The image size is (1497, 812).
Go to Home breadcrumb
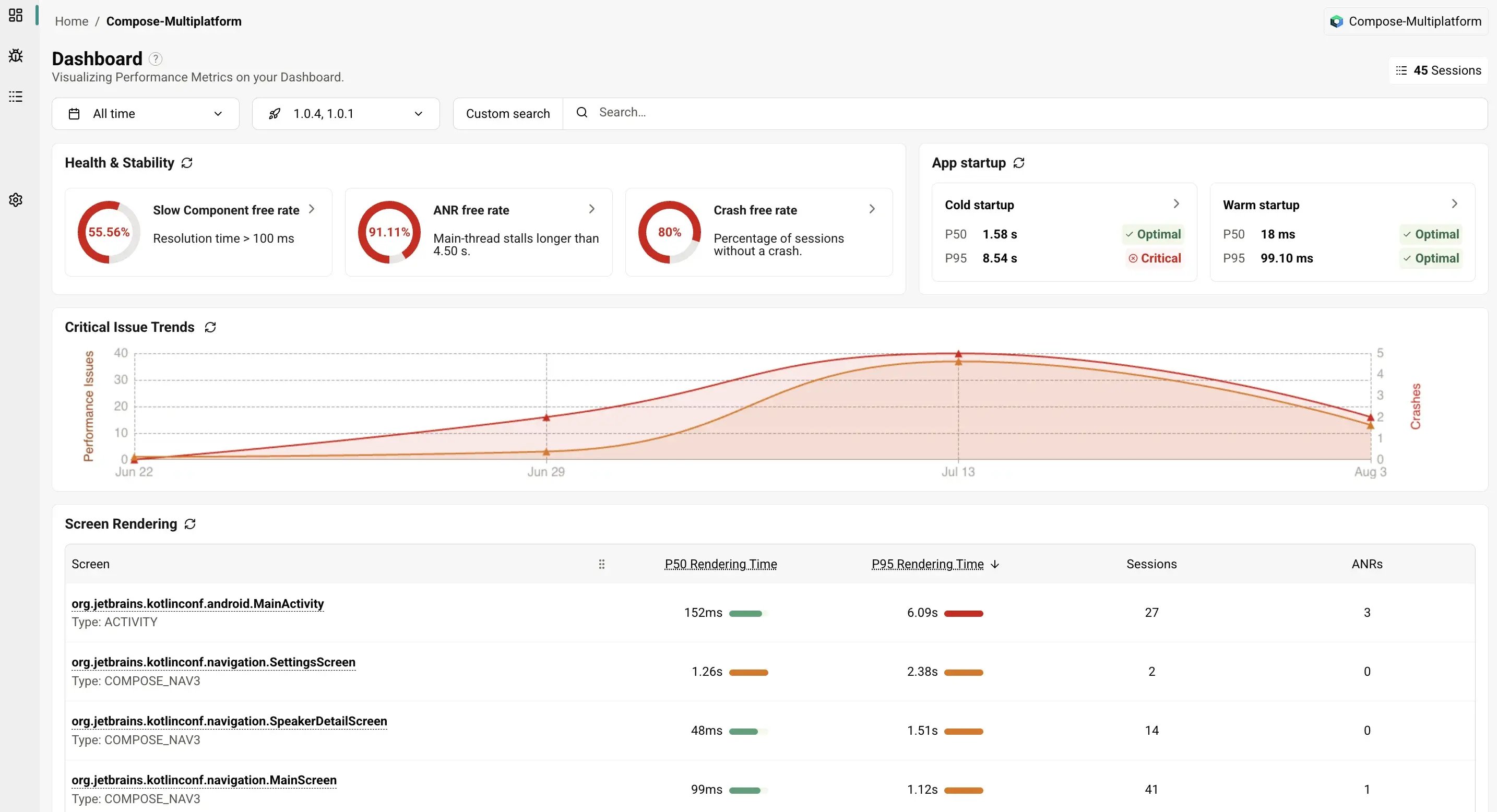pyautogui.click(x=72, y=21)
